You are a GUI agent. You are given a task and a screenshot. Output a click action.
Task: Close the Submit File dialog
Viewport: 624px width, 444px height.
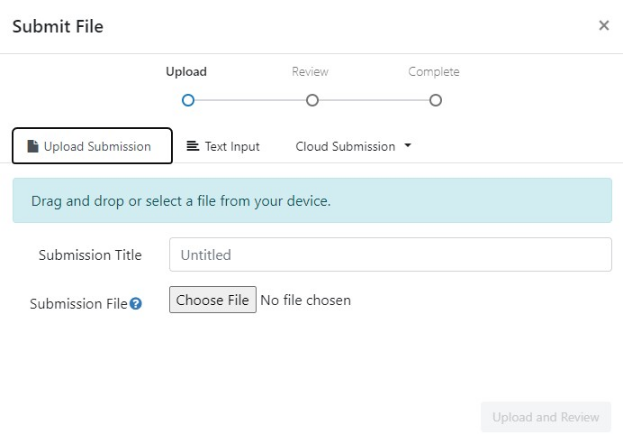click(x=603, y=26)
